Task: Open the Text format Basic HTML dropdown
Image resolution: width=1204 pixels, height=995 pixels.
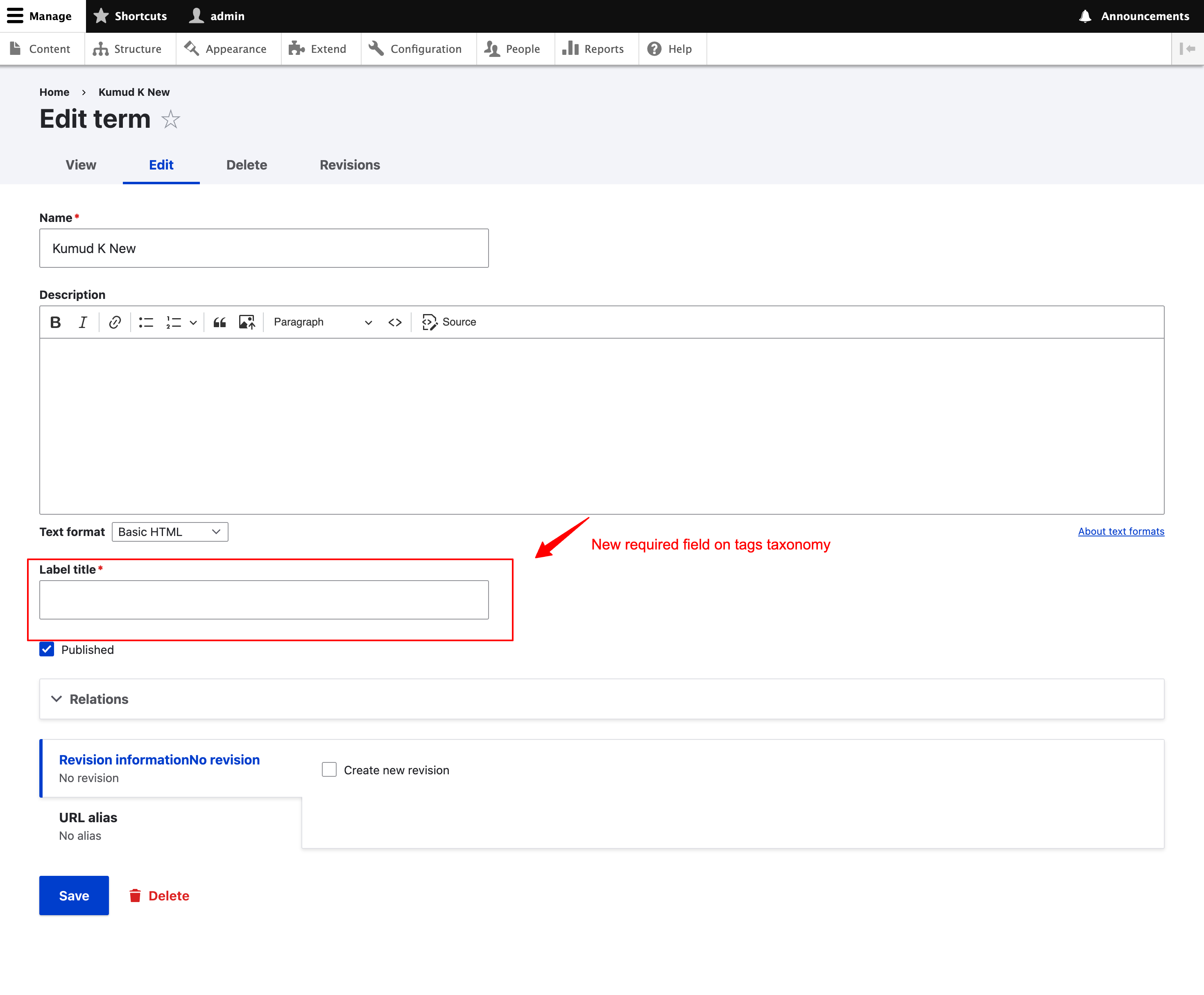Action: 170,532
